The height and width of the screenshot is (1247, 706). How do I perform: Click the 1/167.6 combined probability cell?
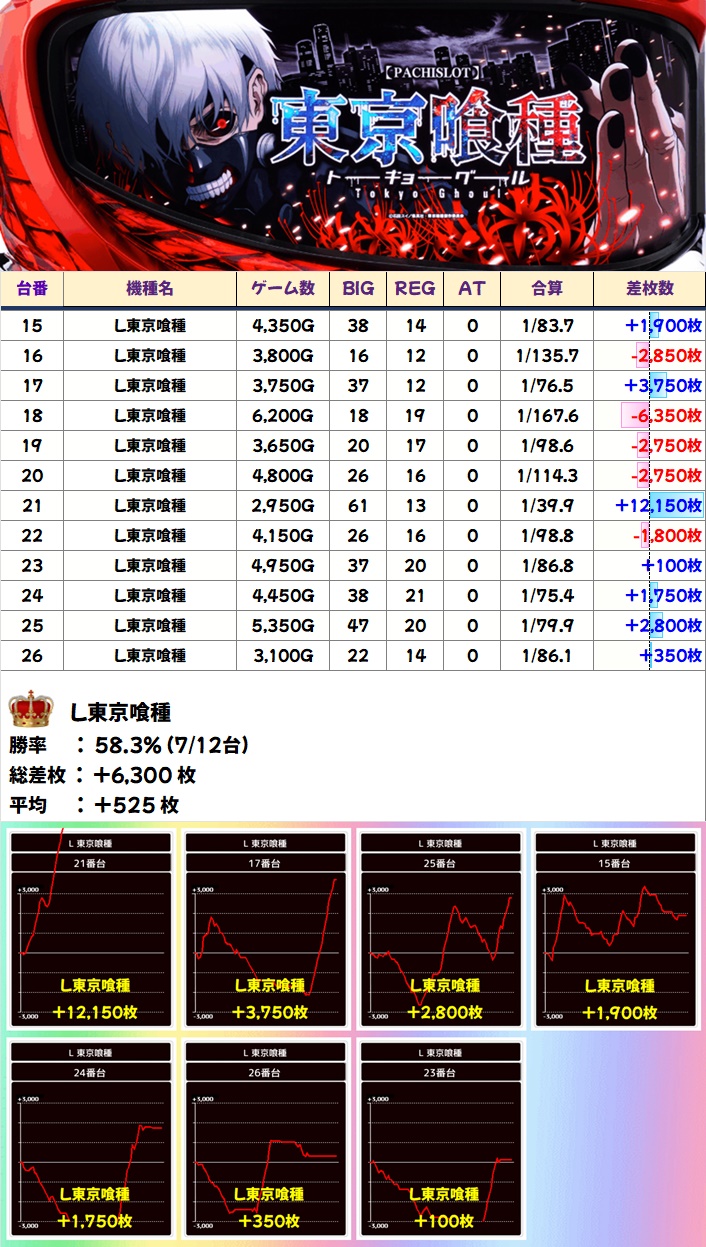pyautogui.click(x=547, y=416)
